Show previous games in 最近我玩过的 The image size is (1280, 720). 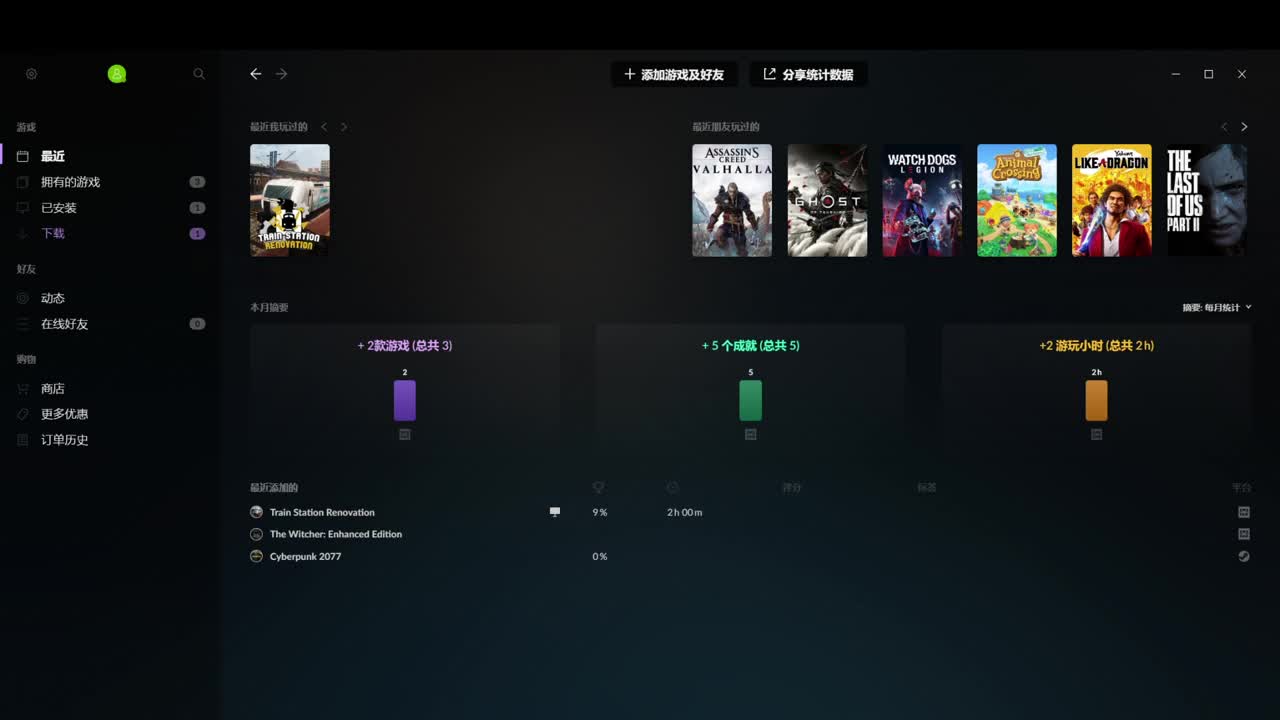pos(324,127)
